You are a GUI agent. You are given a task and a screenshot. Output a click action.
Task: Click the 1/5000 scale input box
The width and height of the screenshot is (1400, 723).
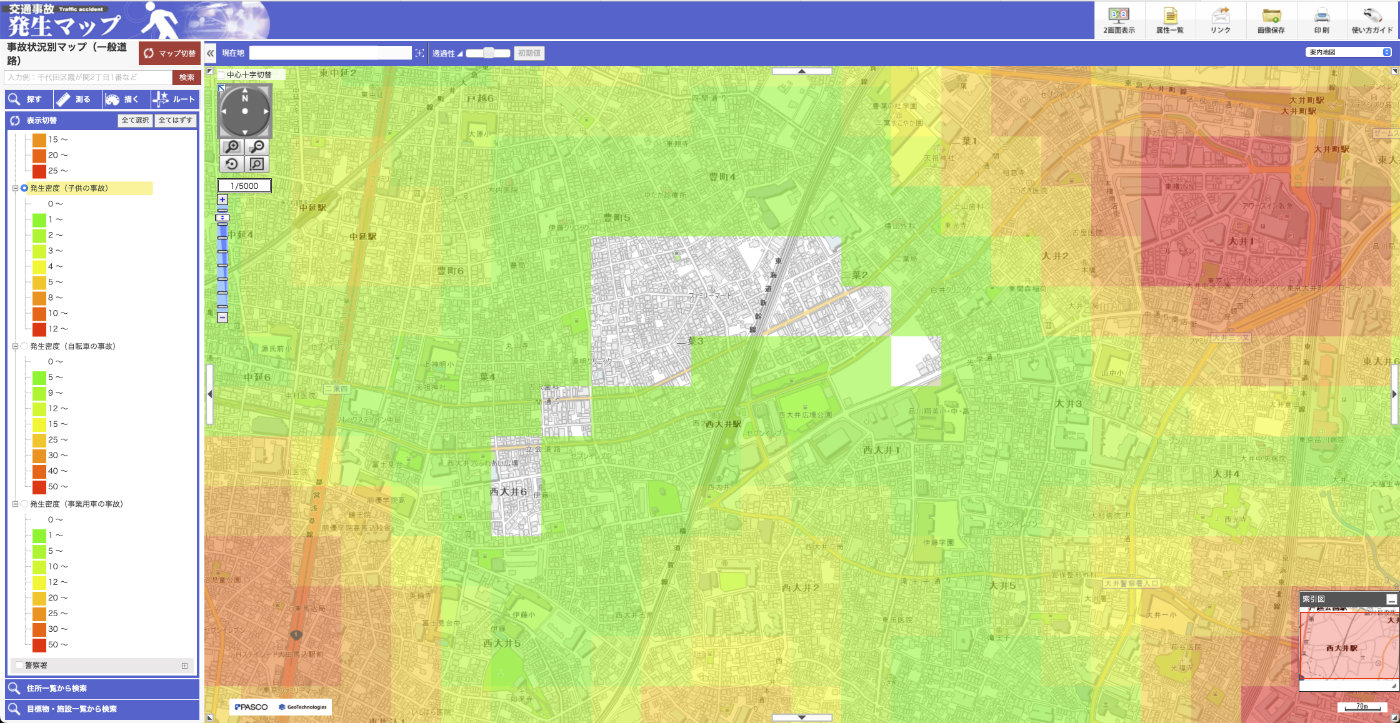245,186
